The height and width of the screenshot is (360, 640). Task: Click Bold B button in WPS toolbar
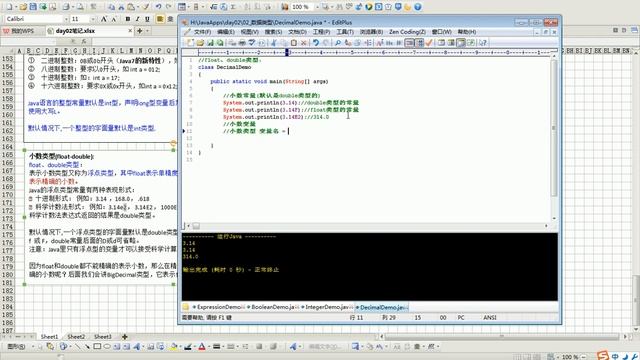coord(128,19)
